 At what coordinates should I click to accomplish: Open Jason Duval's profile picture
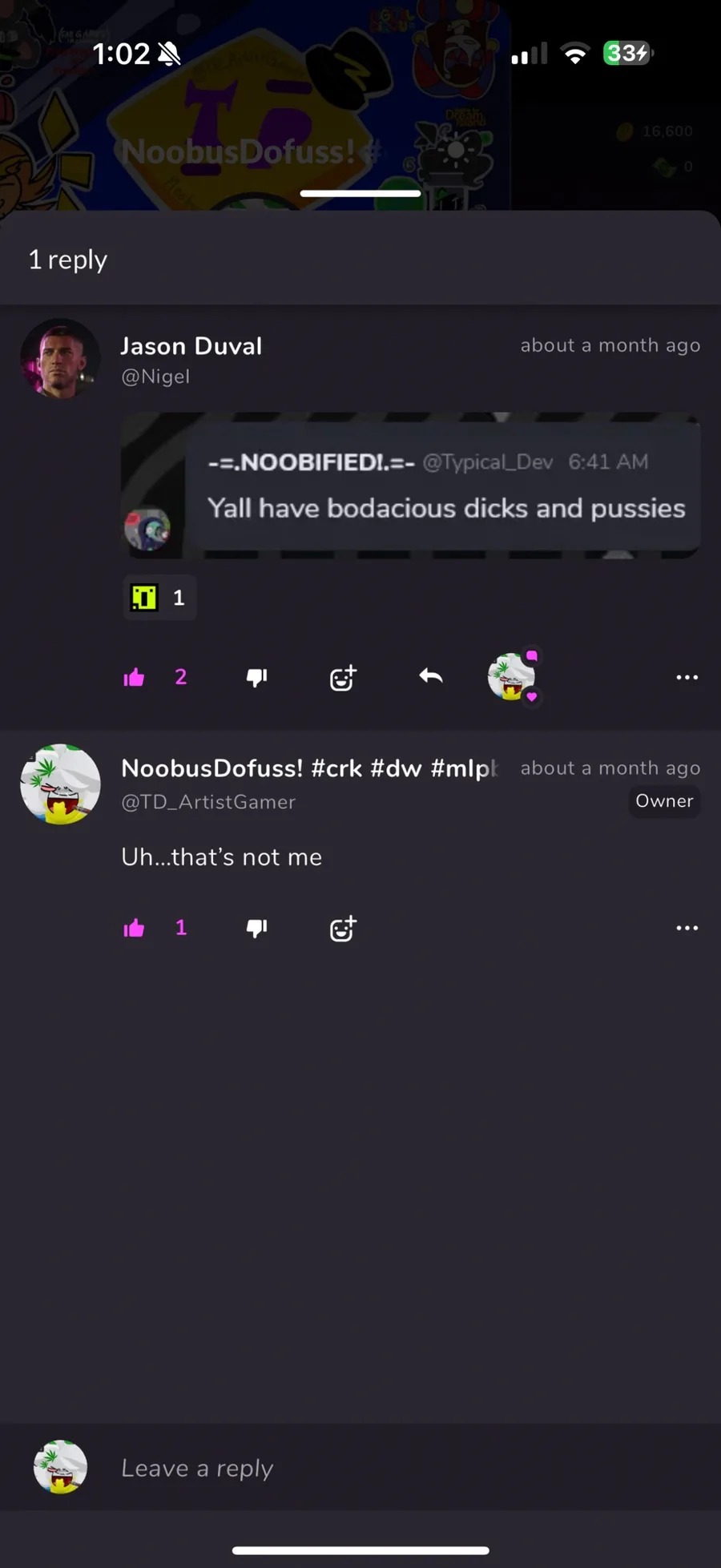pyautogui.click(x=60, y=359)
